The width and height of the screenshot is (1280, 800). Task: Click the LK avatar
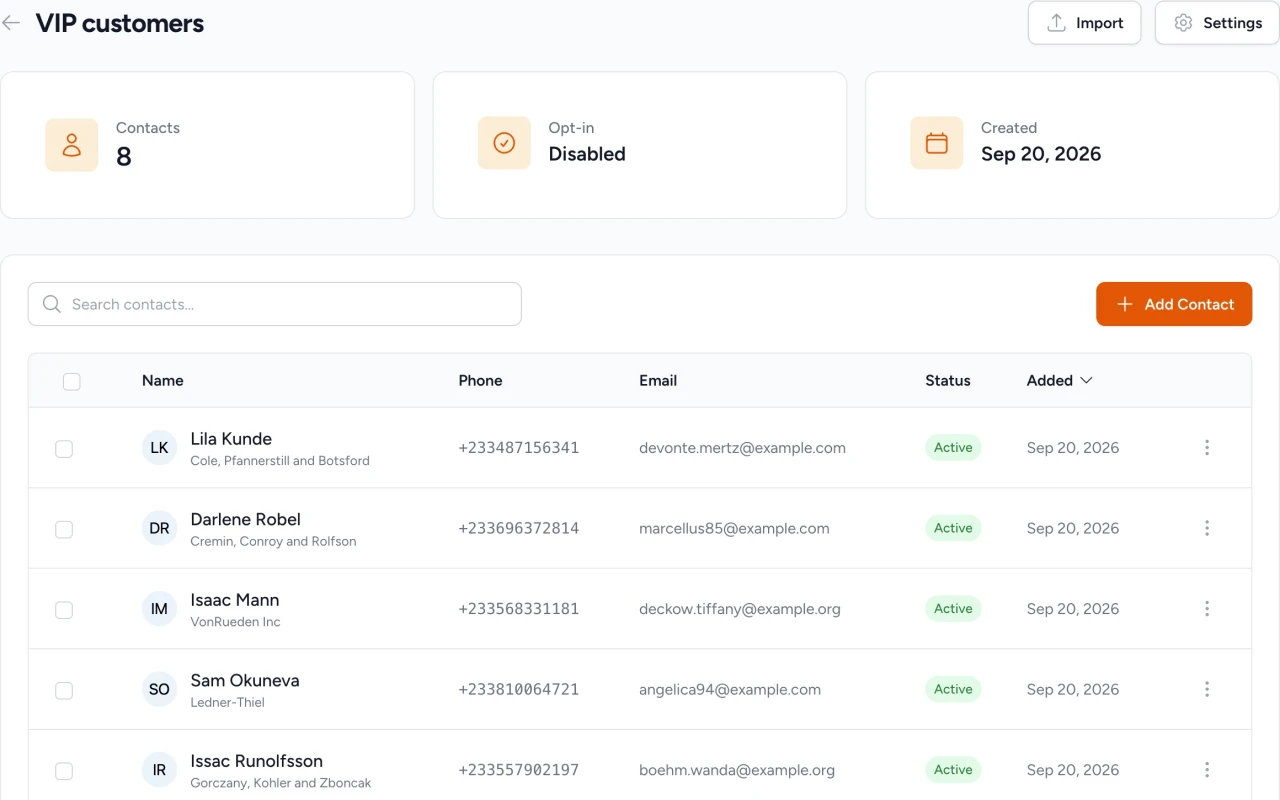[x=159, y=448]
